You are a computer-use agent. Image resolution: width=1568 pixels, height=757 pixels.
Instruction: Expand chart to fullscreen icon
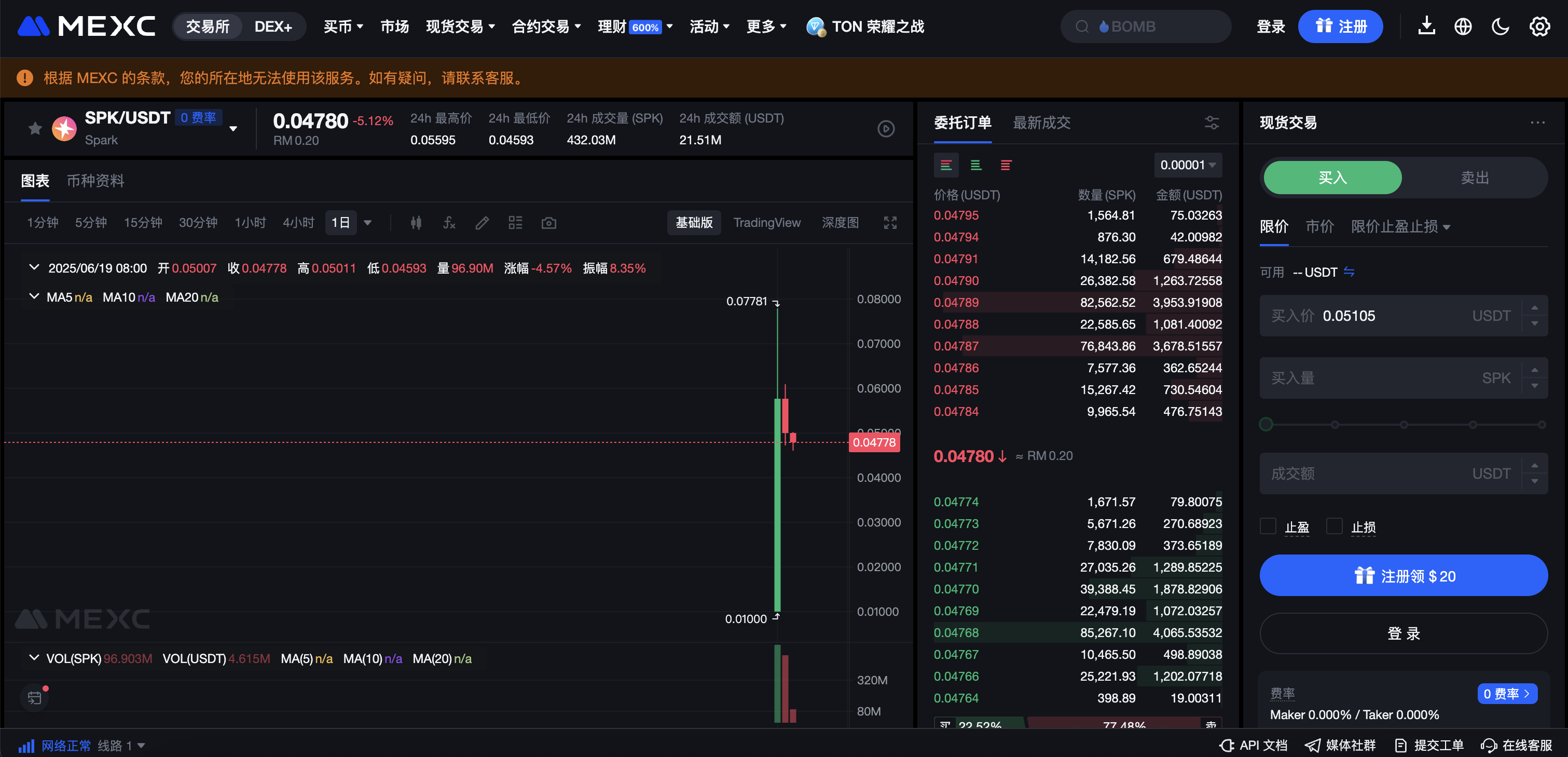pyautogui.click(x=890, y=223)
